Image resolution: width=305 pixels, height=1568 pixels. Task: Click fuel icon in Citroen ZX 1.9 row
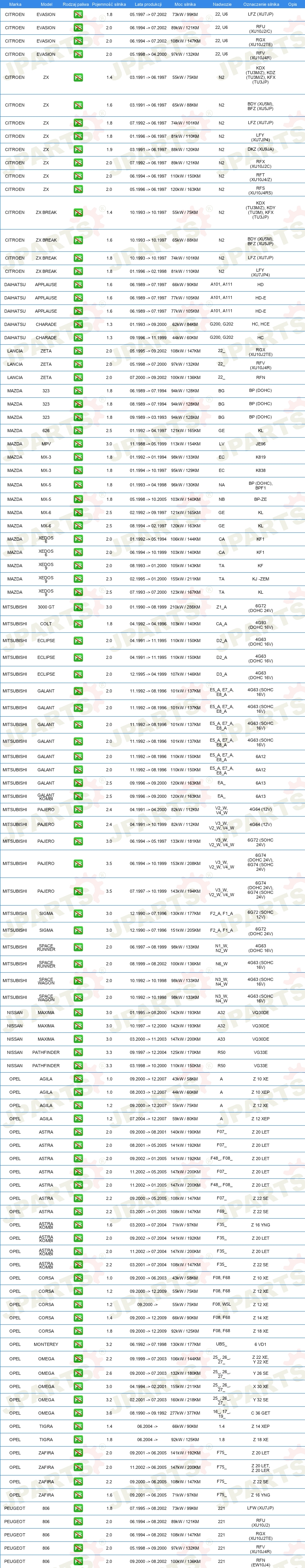[78, 150]
